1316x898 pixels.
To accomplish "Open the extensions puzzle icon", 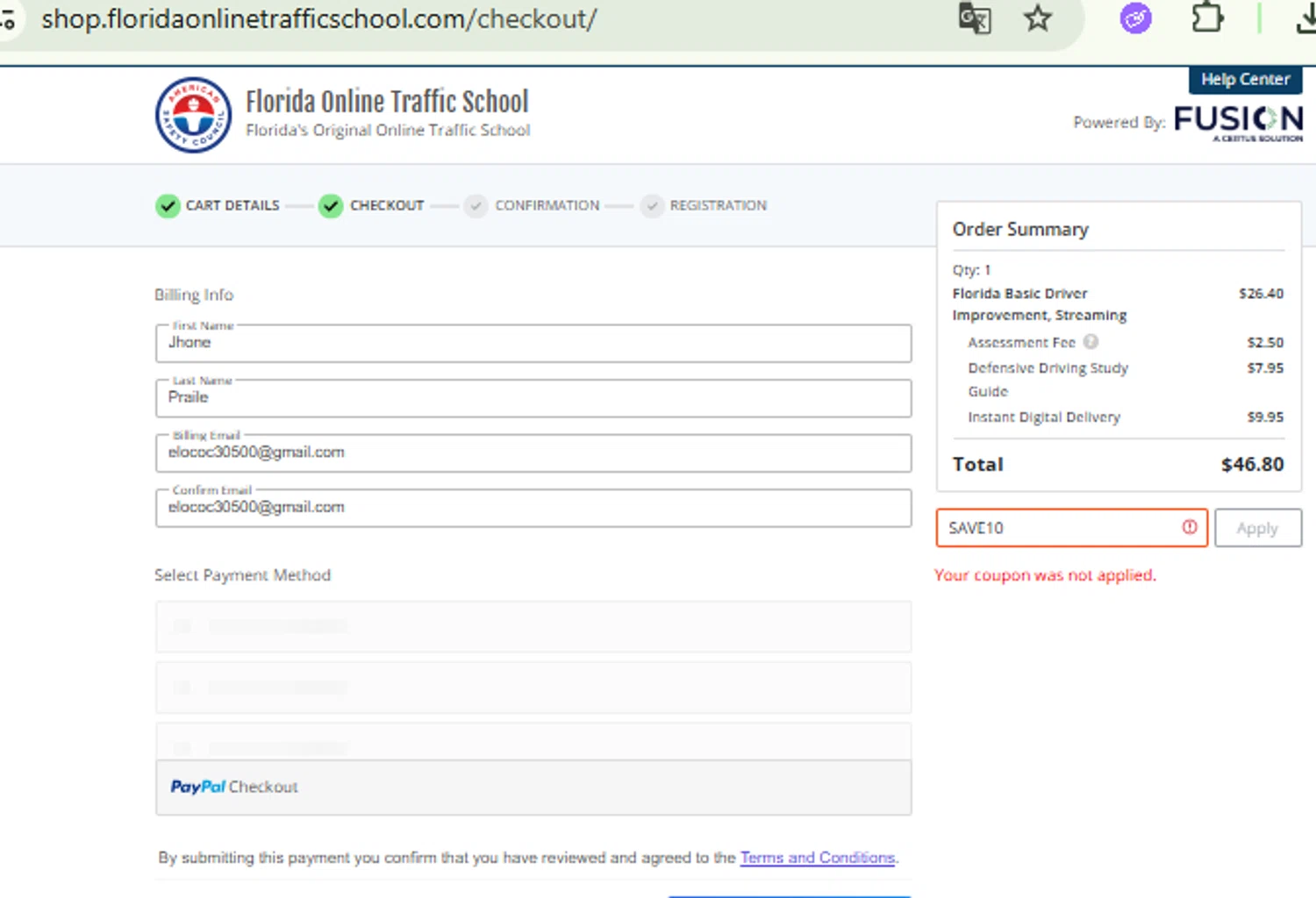I will [x=1208, y=18].
